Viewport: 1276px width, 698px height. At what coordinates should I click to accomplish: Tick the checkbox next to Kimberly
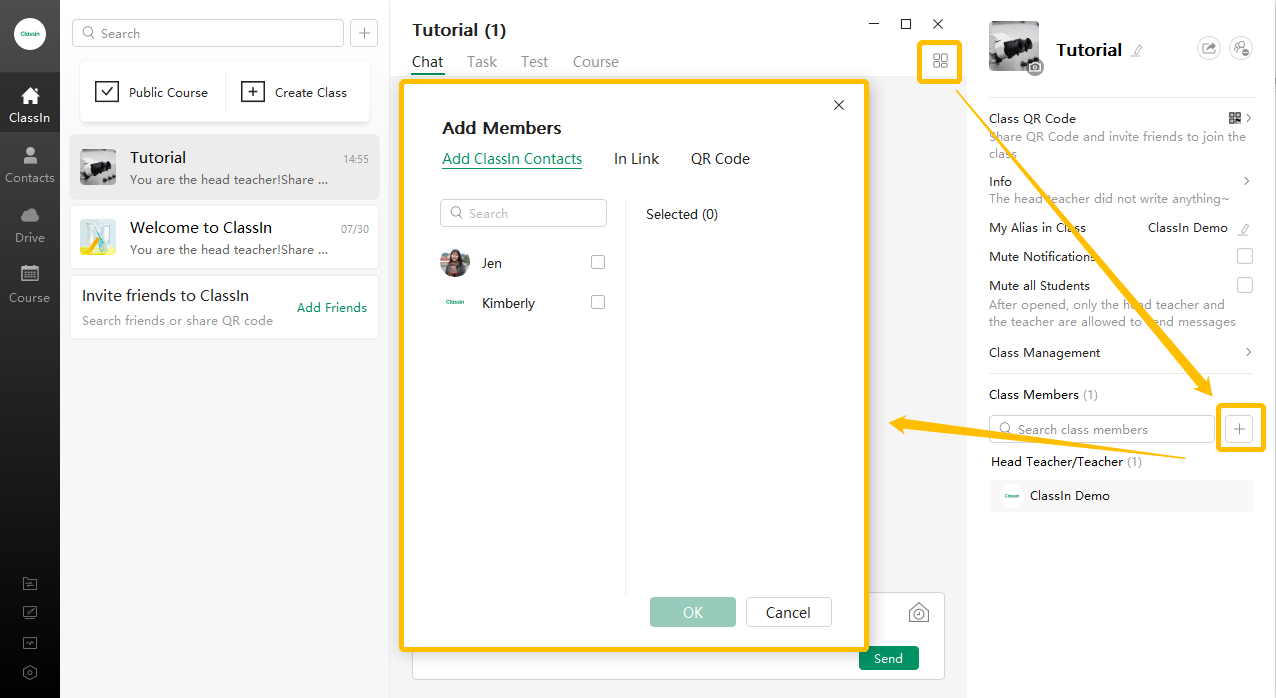598,302
